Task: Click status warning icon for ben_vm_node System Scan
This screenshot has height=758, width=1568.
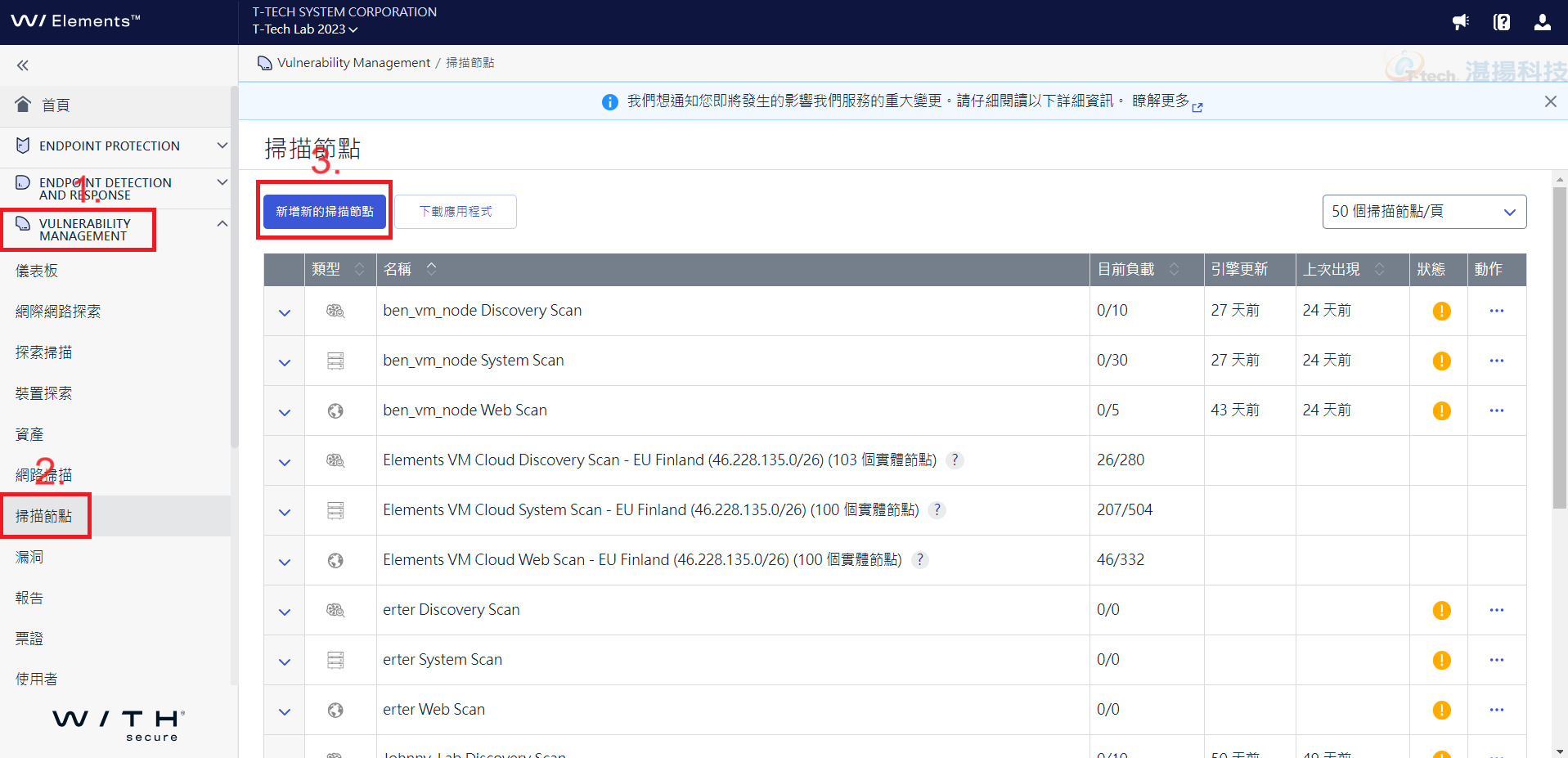Action: (x=1442, y=361)
